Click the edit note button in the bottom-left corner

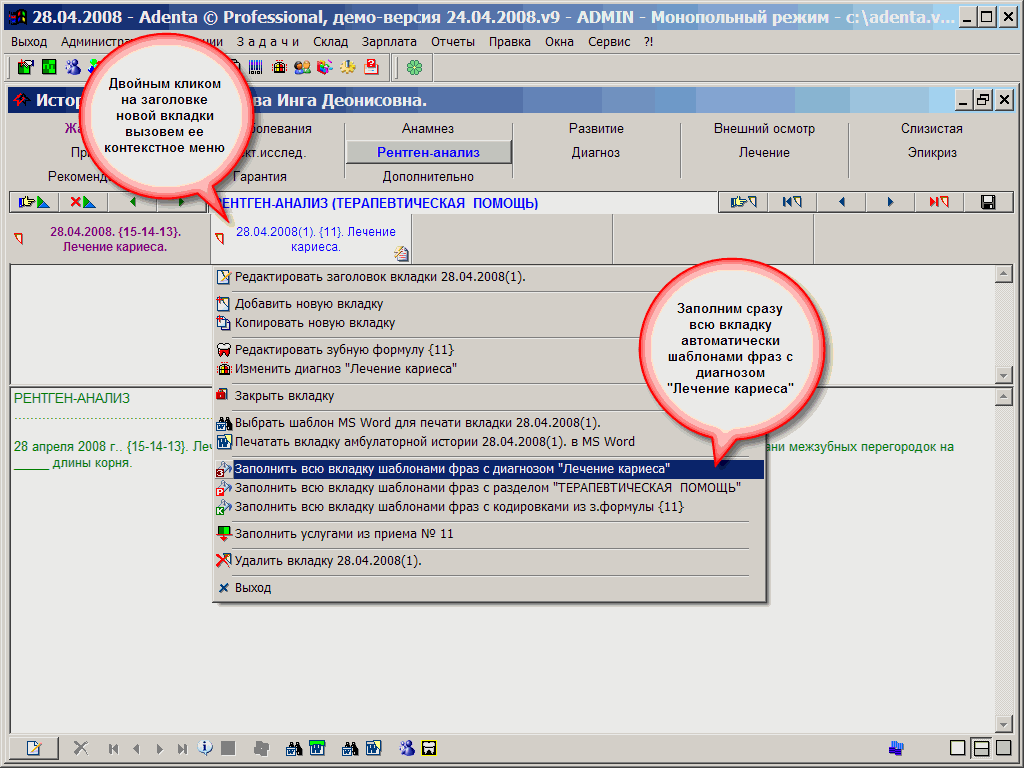(x=34, y=747)
